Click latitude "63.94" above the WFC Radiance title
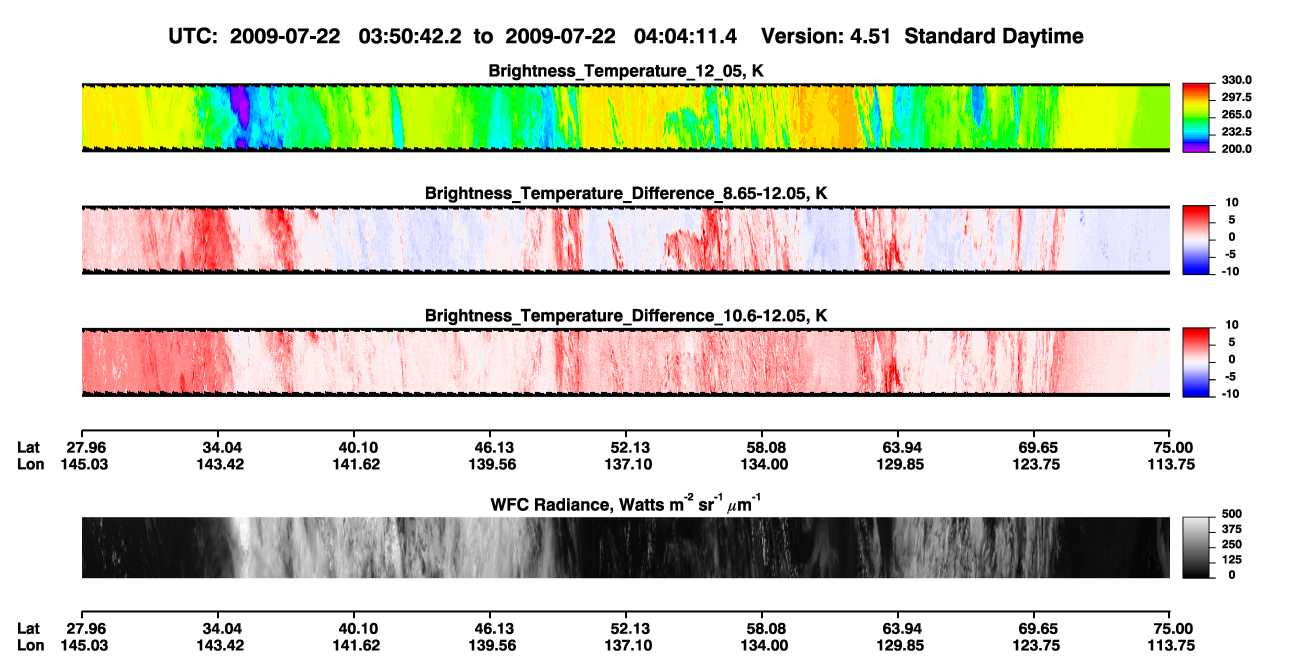Screen dimensions: 1300x667 tap(899, 447)
